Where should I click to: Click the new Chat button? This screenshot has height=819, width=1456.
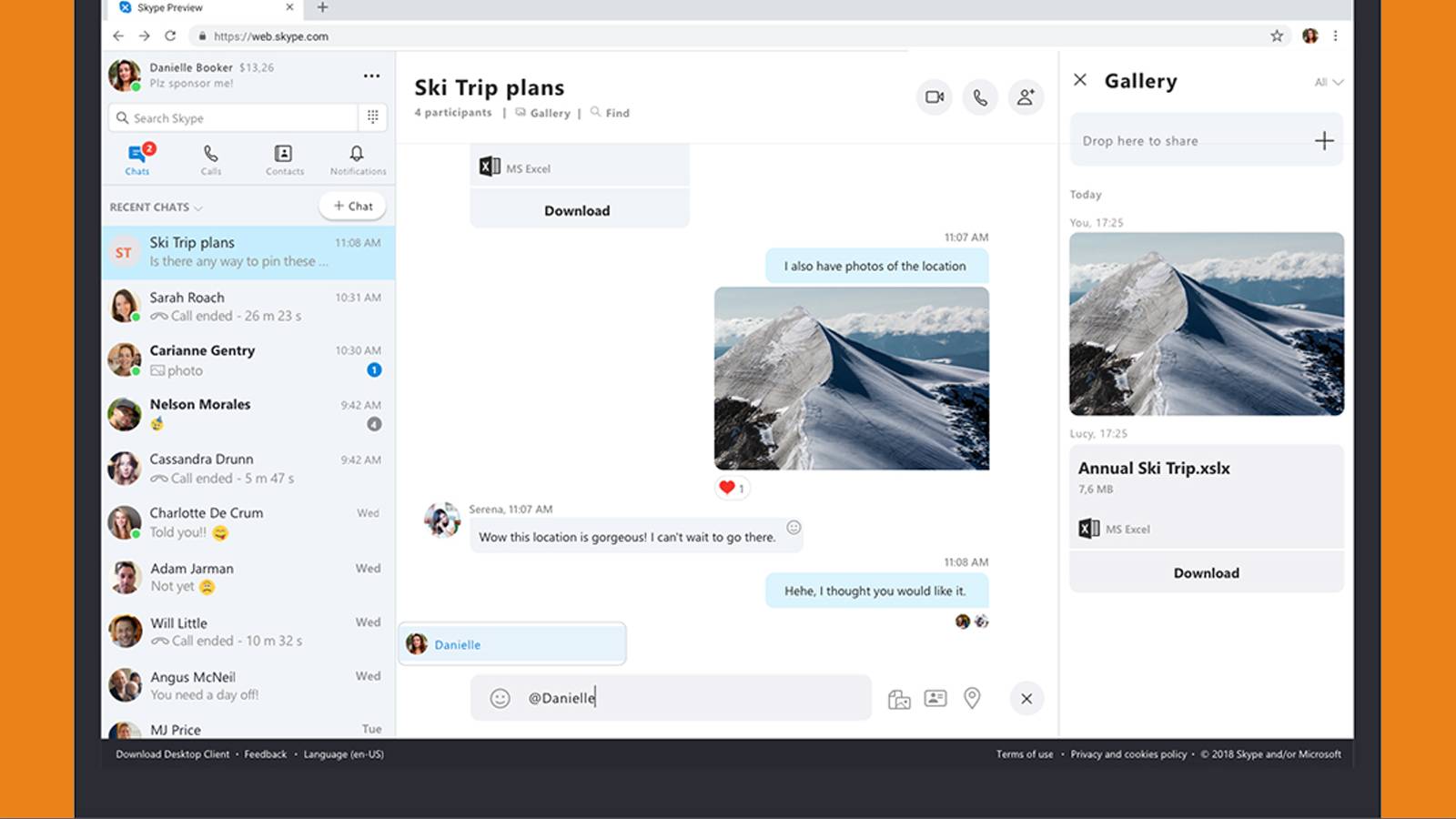pyautogui.click(x=353, y=206)
